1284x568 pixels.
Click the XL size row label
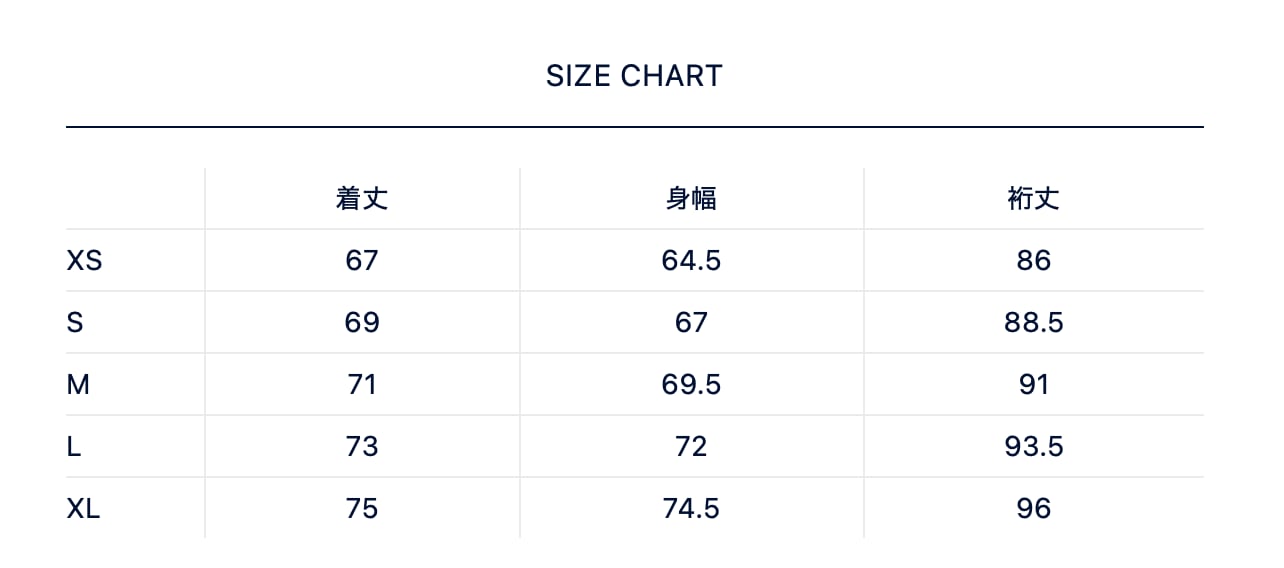(84, 509)
